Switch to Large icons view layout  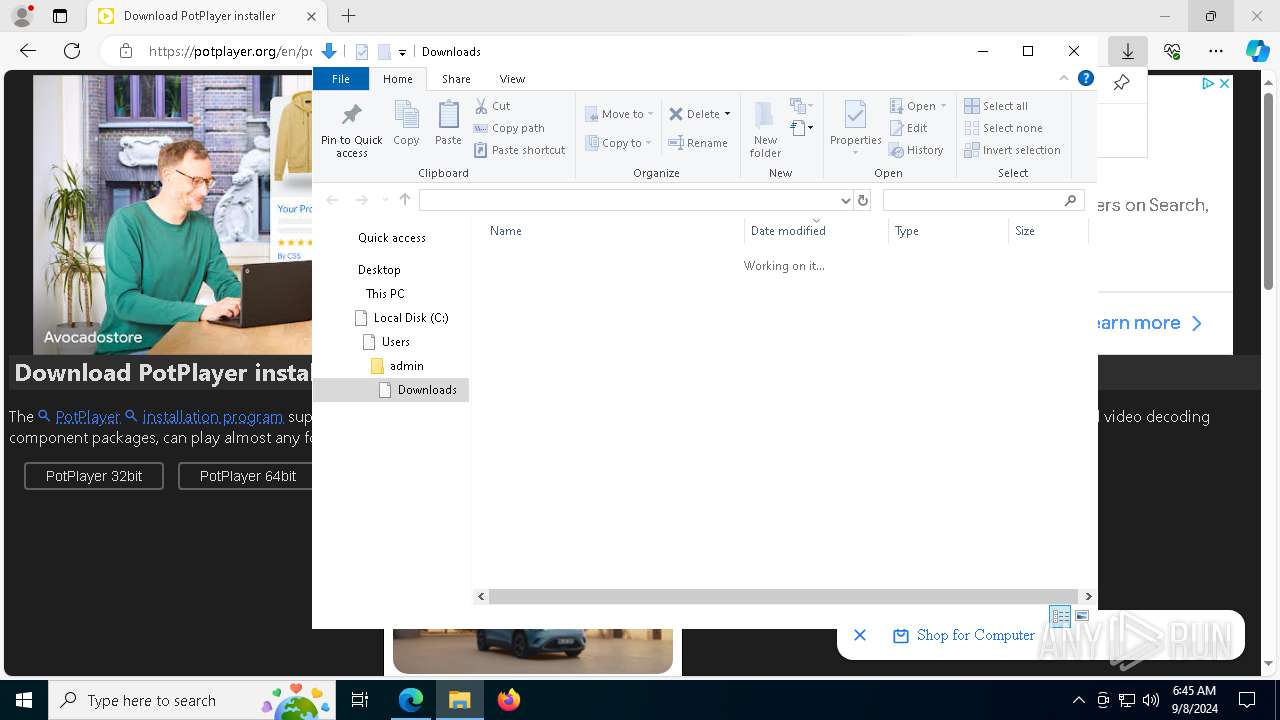pyautogui.click(x=1082, y=616)
